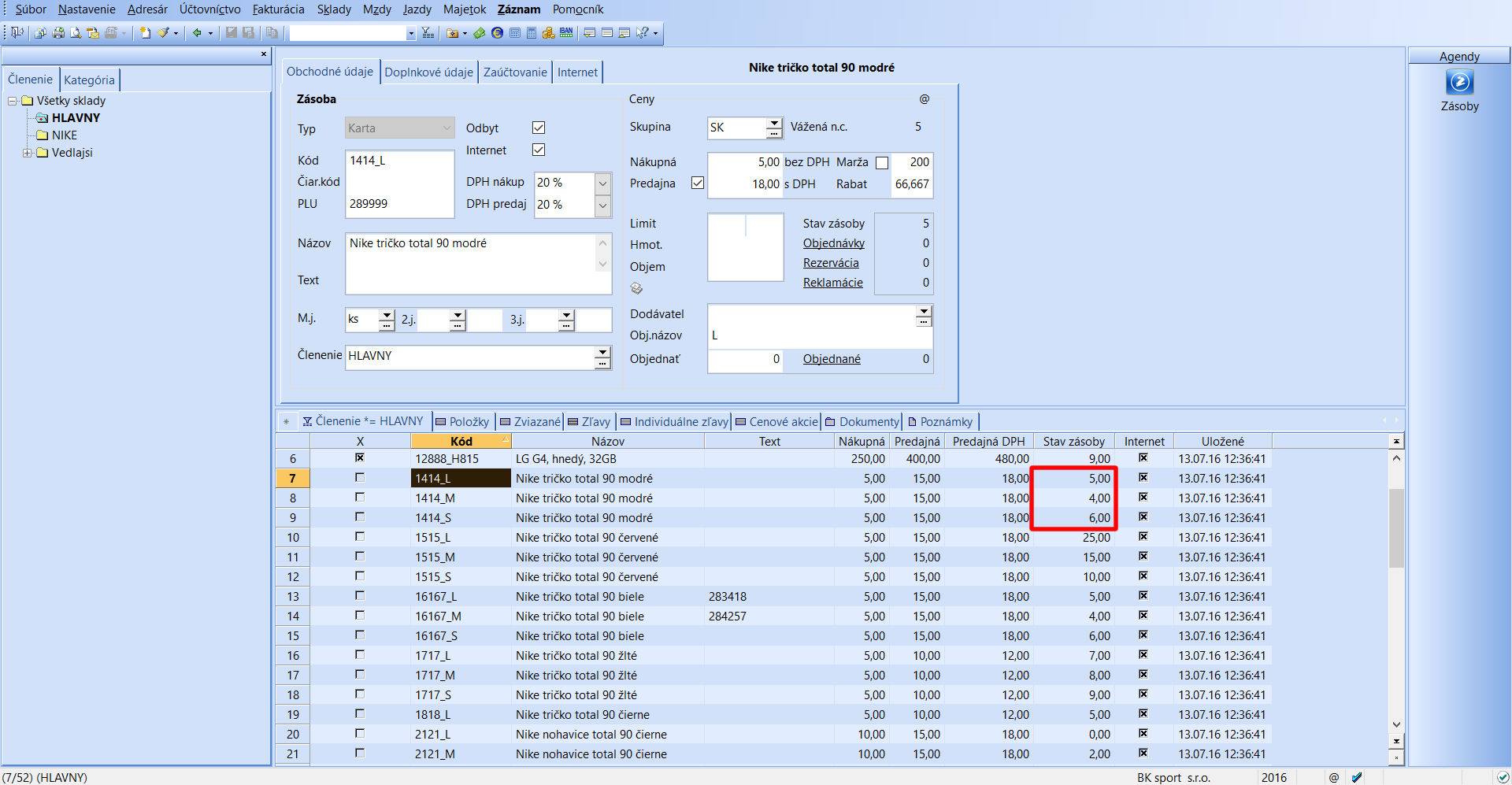Open the Sklady menu
Viewport: 1512px width, 785px height.
[x=334, y=9]
